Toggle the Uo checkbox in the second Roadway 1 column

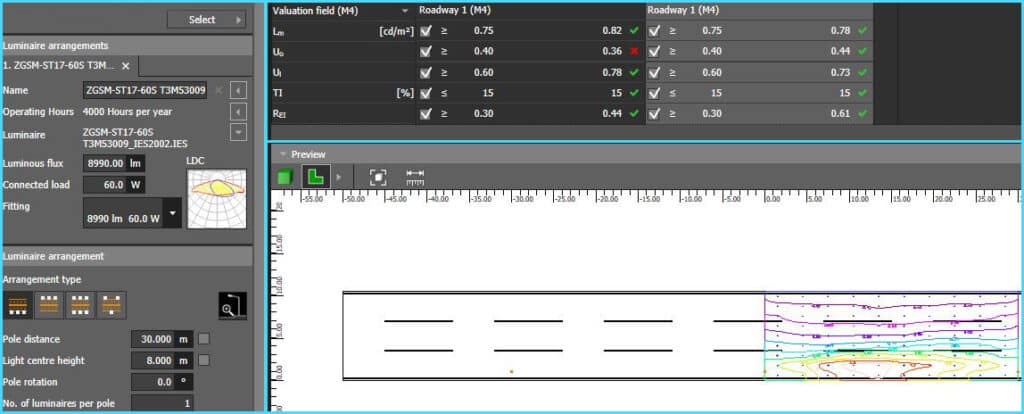click(654, 50)
